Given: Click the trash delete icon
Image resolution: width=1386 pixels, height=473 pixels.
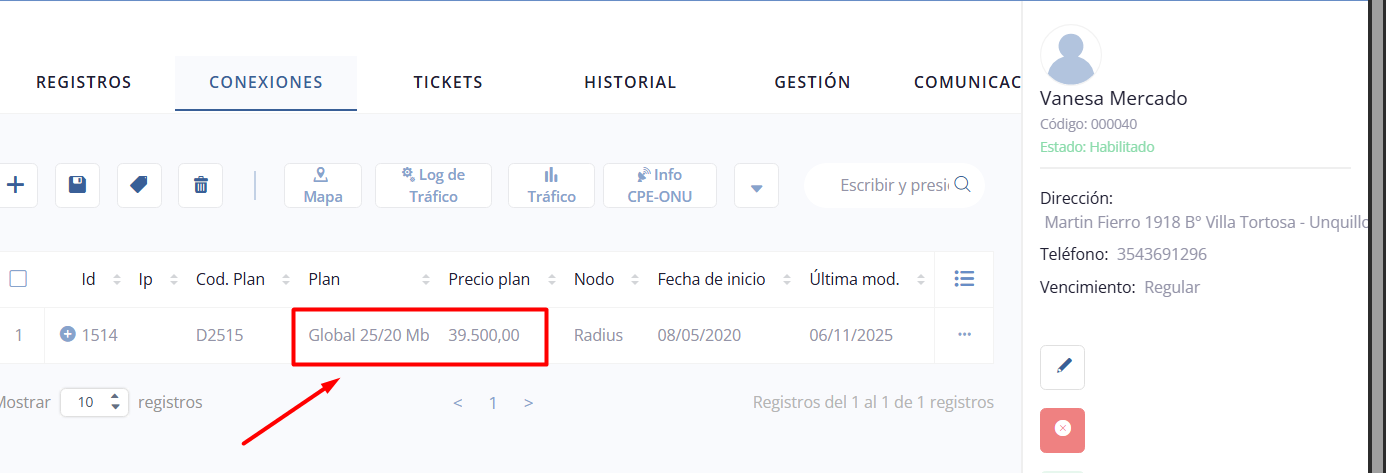Looking at the screenshot, I should pos(200,185).
